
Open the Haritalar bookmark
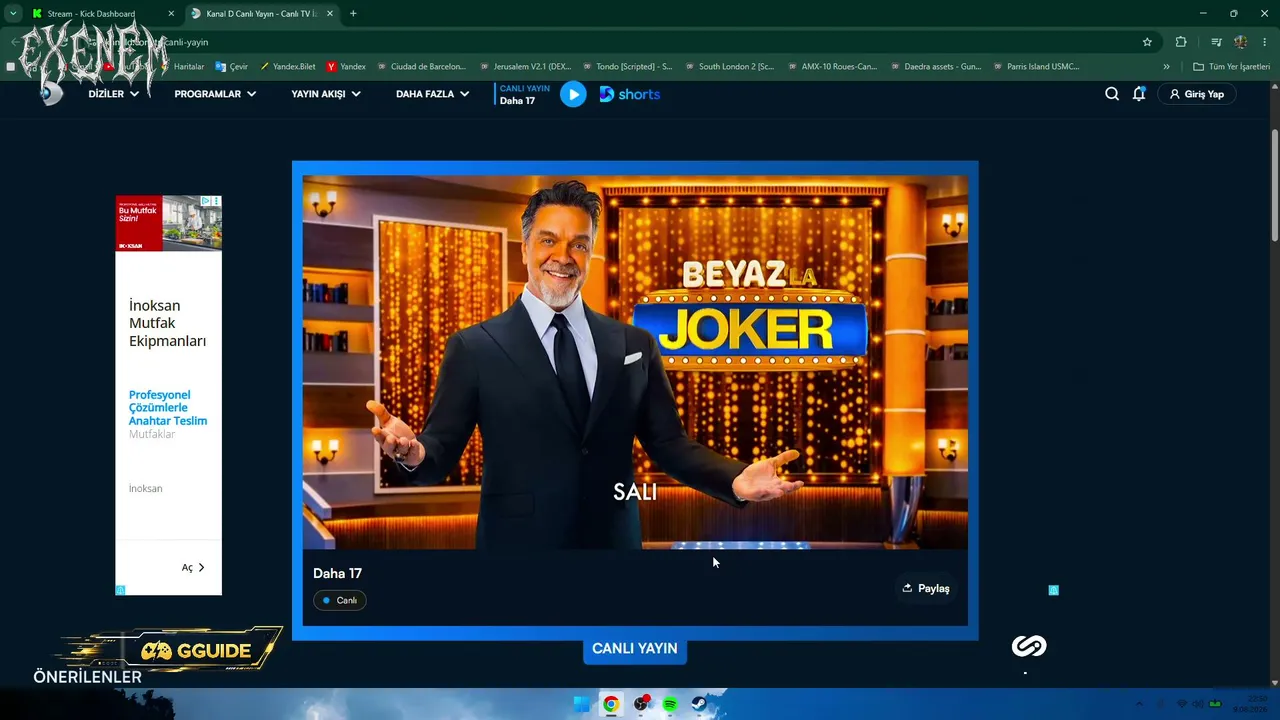click(181, 67)
